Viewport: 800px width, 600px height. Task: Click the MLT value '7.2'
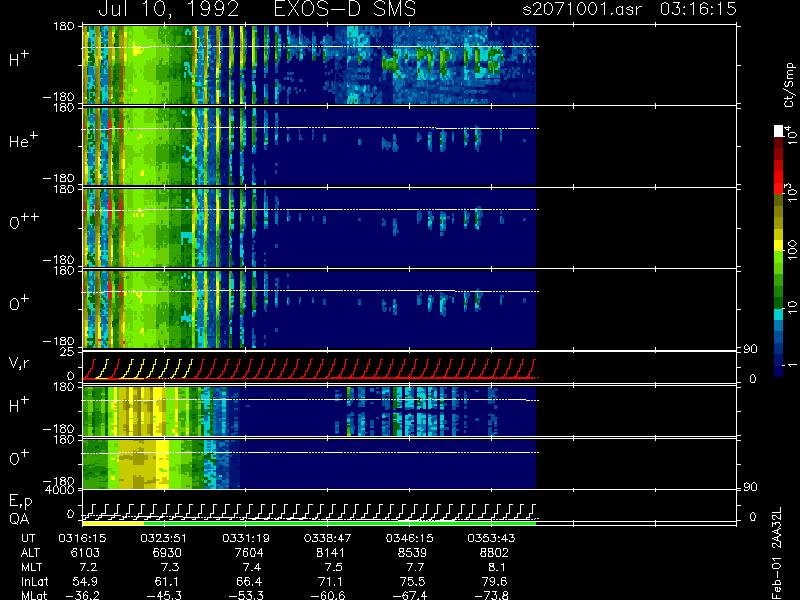pos(88,567)
